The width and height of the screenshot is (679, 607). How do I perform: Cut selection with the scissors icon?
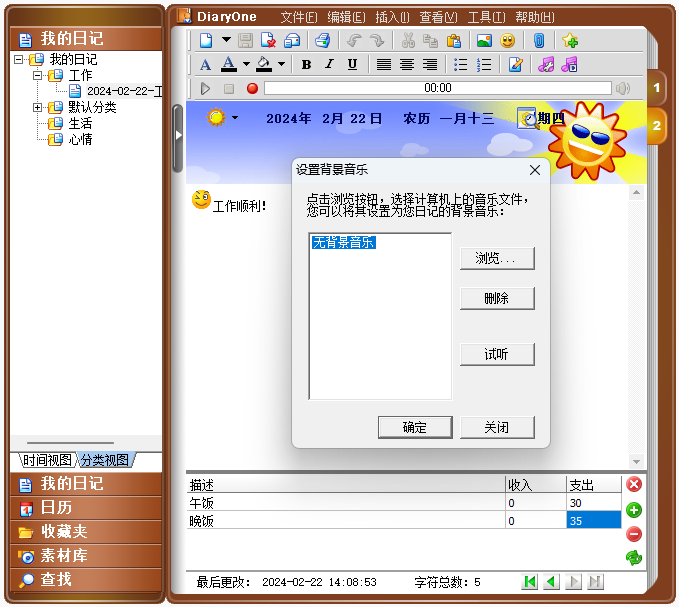point(408,40)
